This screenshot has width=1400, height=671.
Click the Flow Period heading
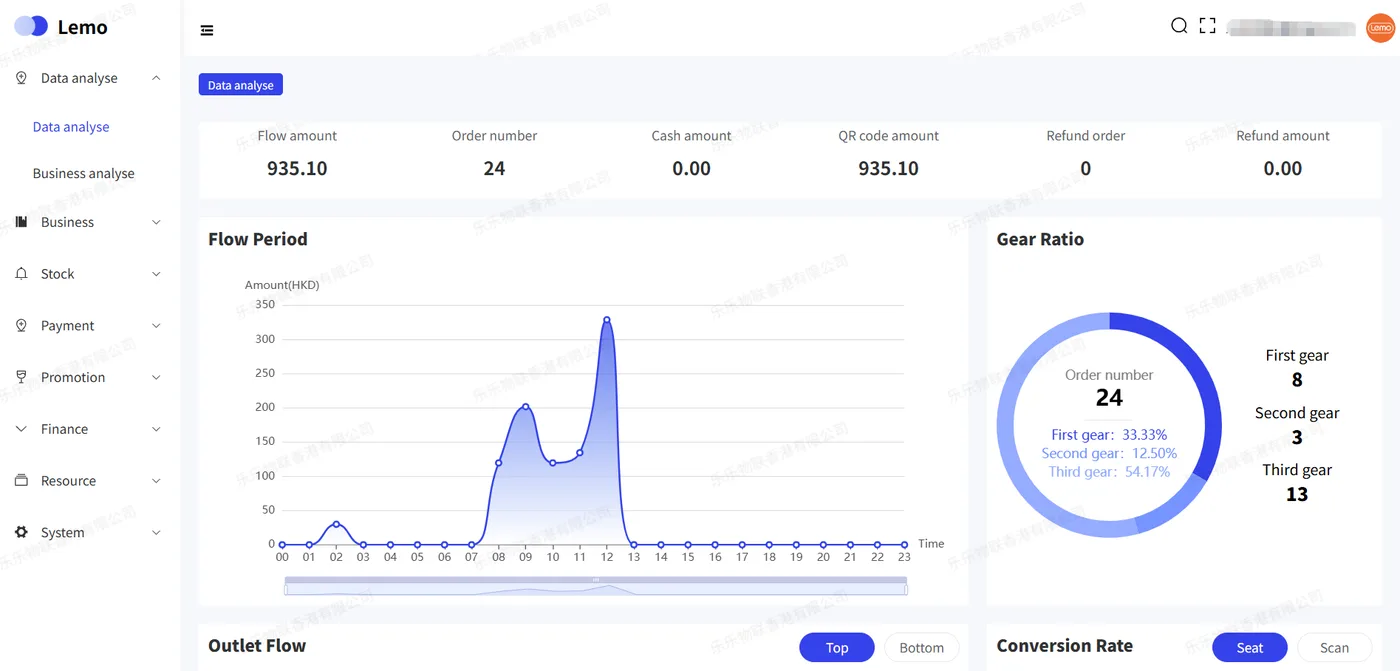[258, 239]
